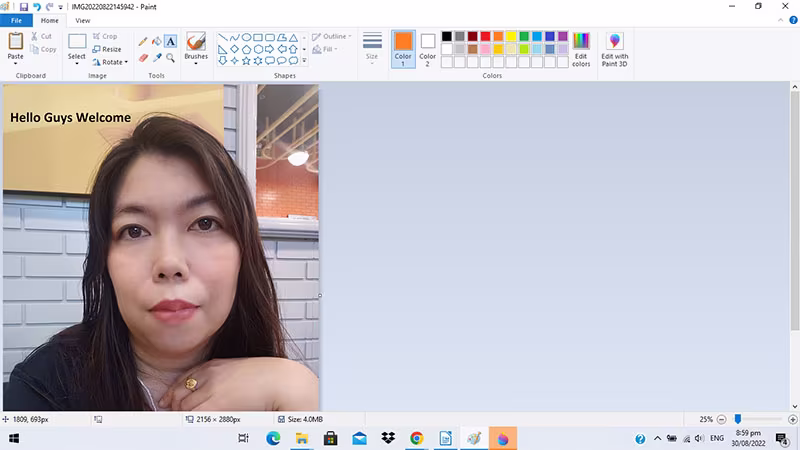Click the canvas right-edge resize handle
Viewport: 800px width, 450px height.
click(x=320, y=295)
